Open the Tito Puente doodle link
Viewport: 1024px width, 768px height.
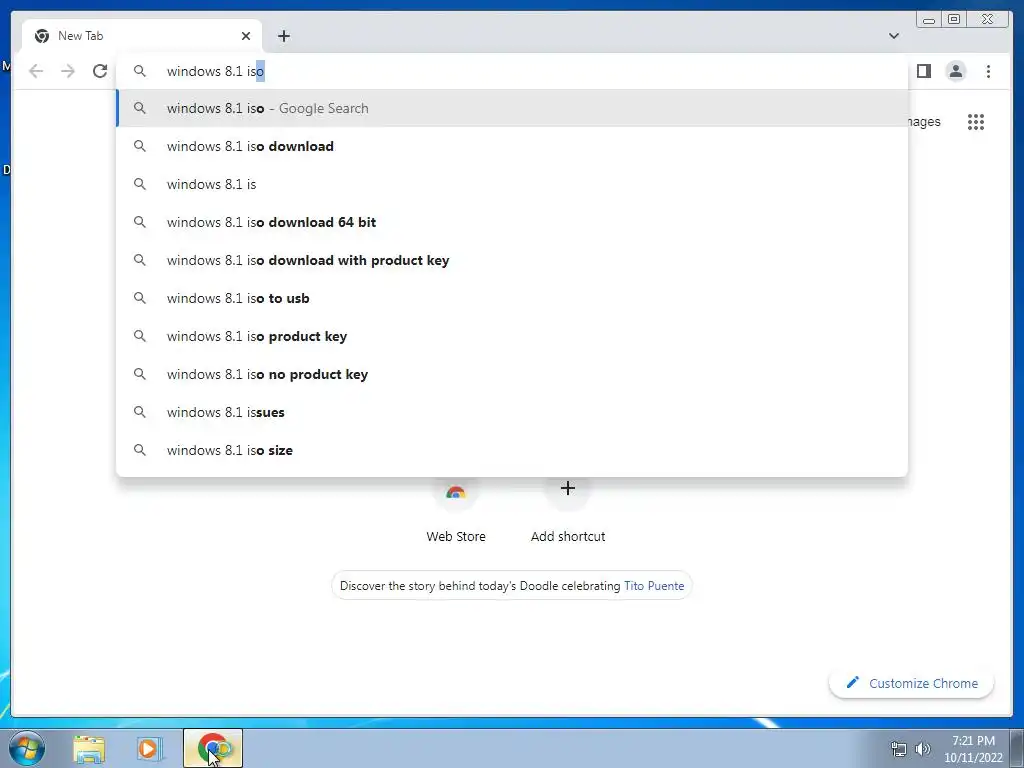click(654, 586)
